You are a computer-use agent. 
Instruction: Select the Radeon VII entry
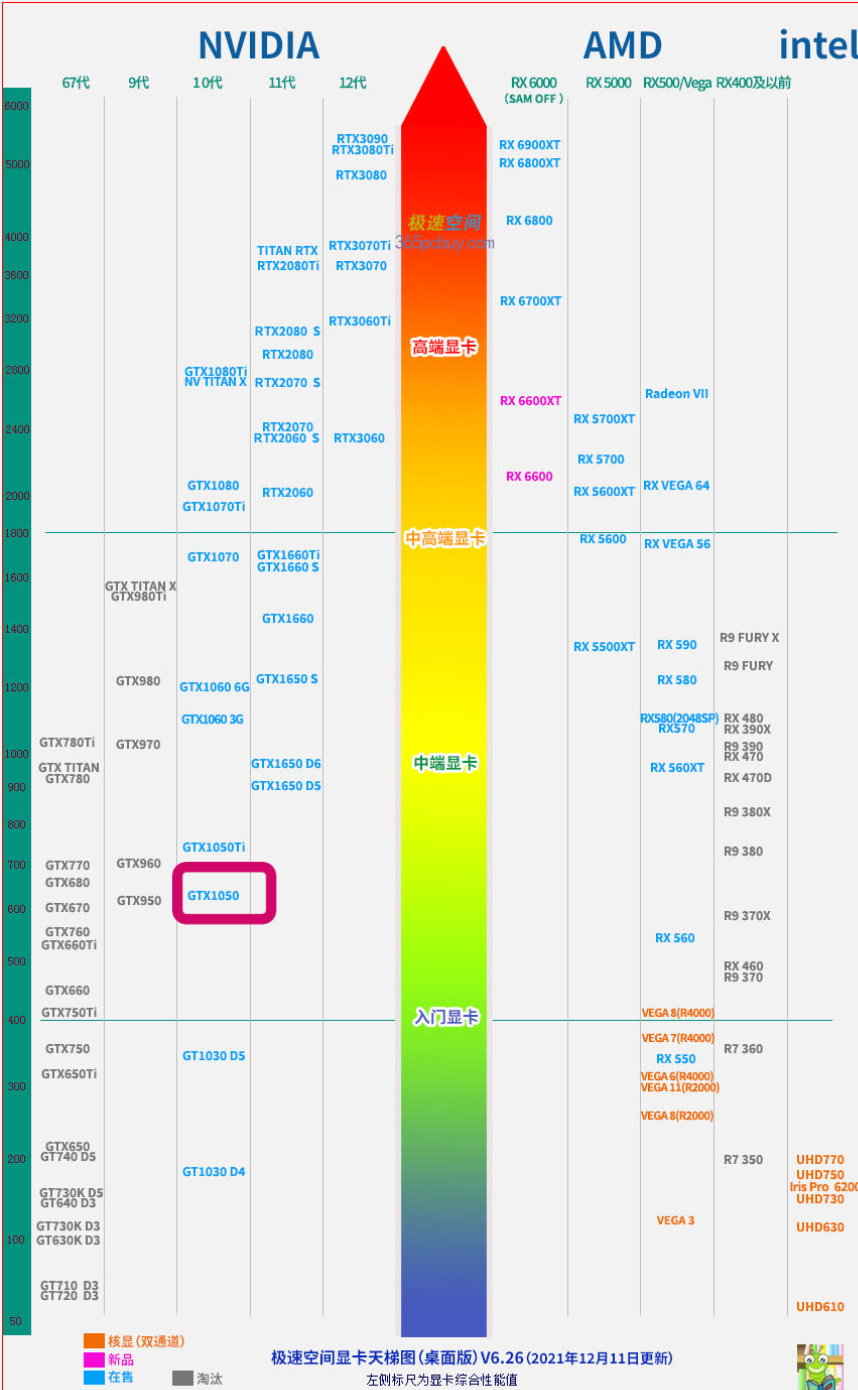click(677, 394)
